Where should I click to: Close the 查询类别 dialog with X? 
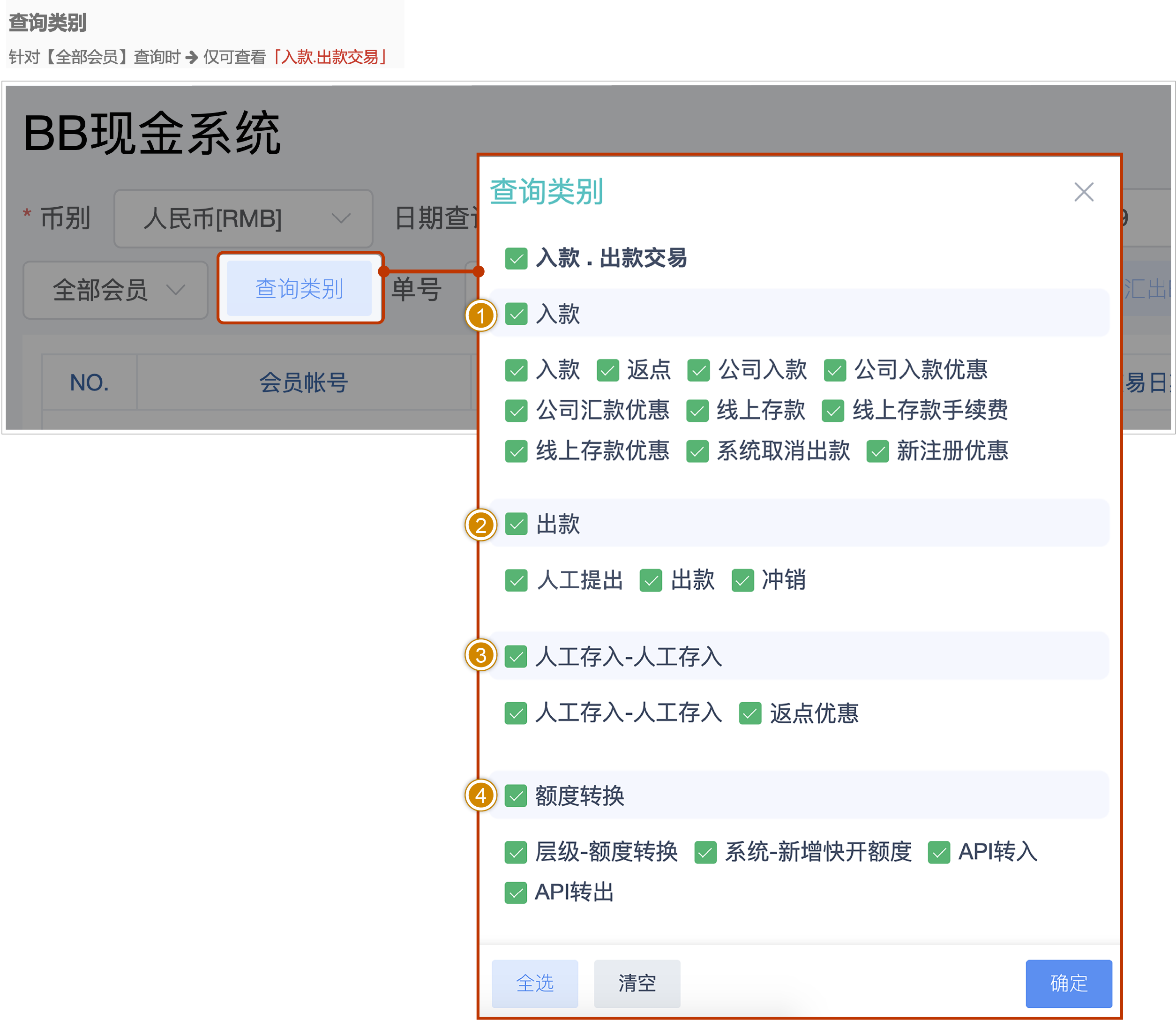click(x=1083, y=192)
